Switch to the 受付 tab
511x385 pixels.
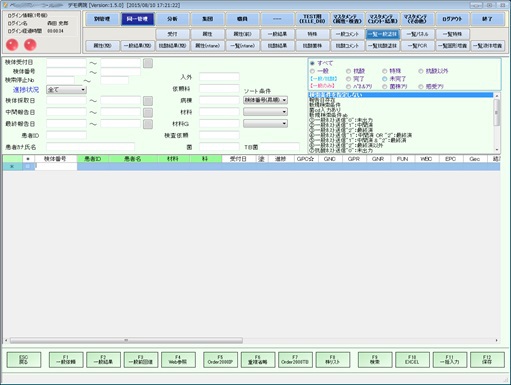[x=172, y=34]
